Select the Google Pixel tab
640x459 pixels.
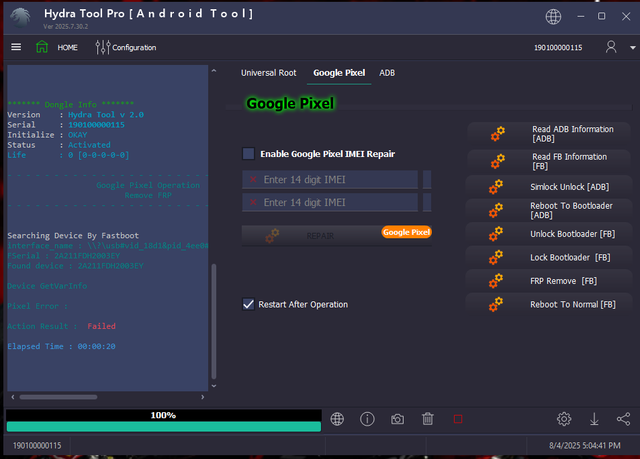pos(339,73)
